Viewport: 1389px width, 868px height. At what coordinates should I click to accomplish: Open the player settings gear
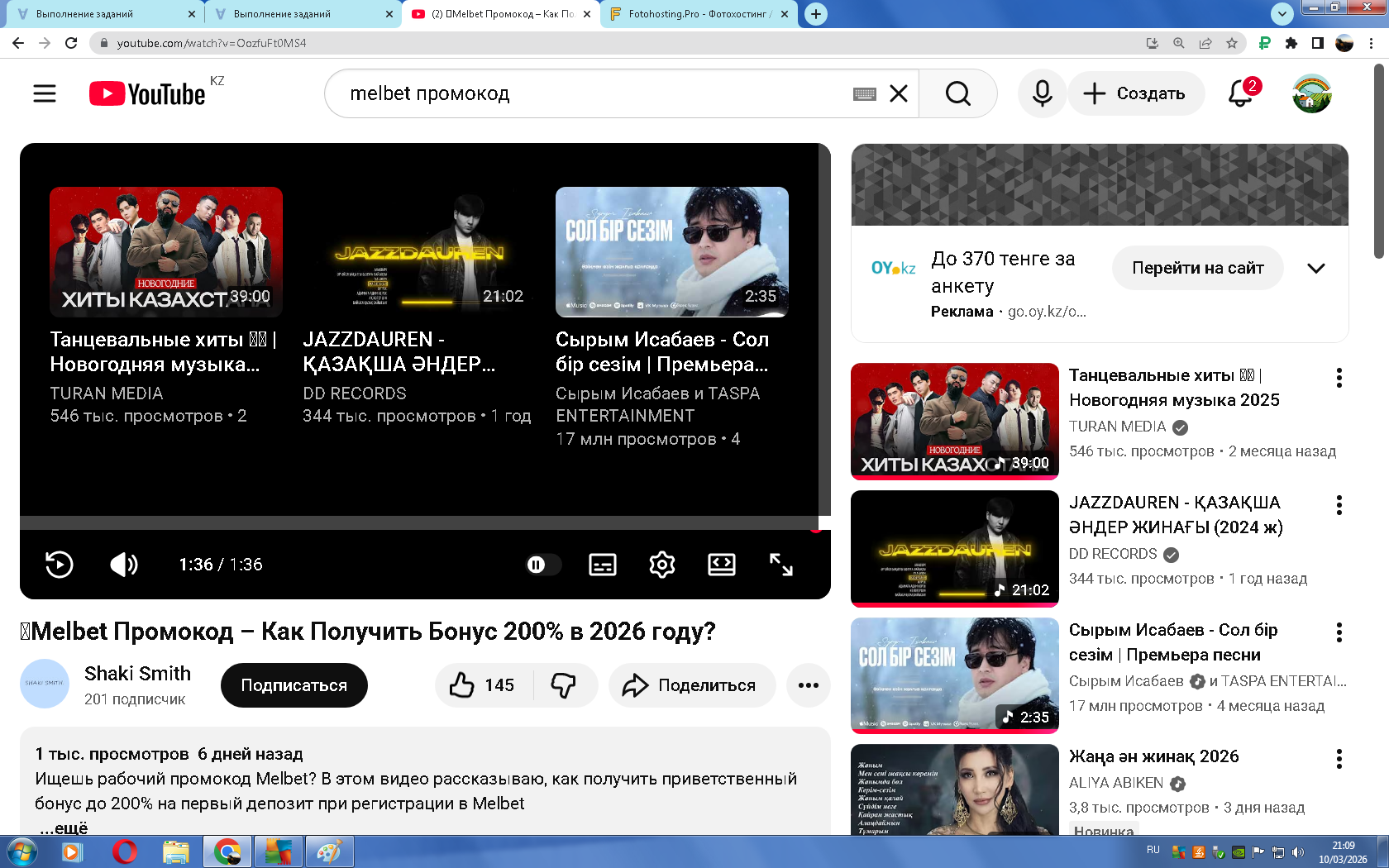pos(662,565)
